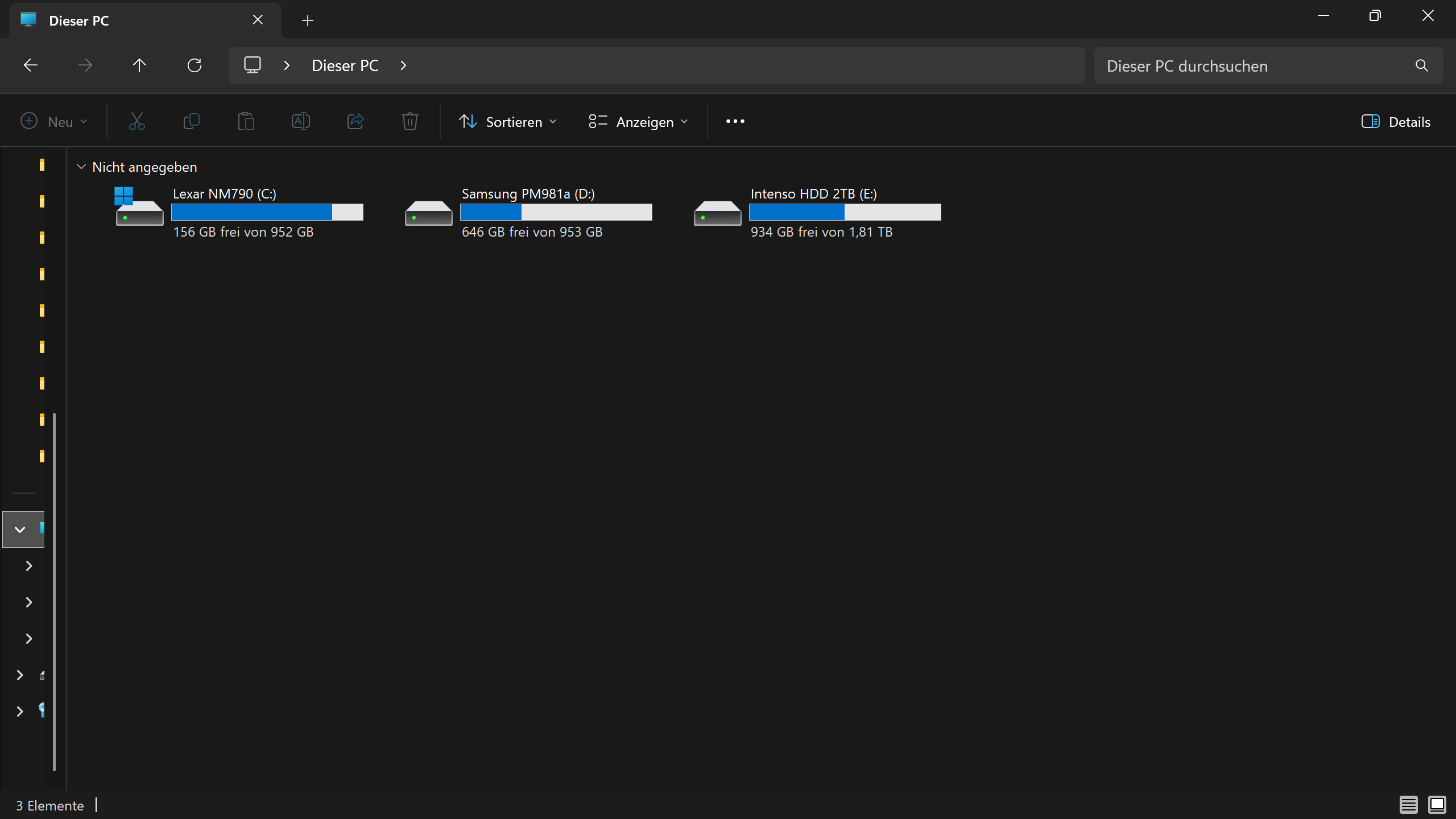Viewport: 1456px width, 819px height.
Task: Click the chevron before Dieser PC in address bar
Action: point(287,65)
